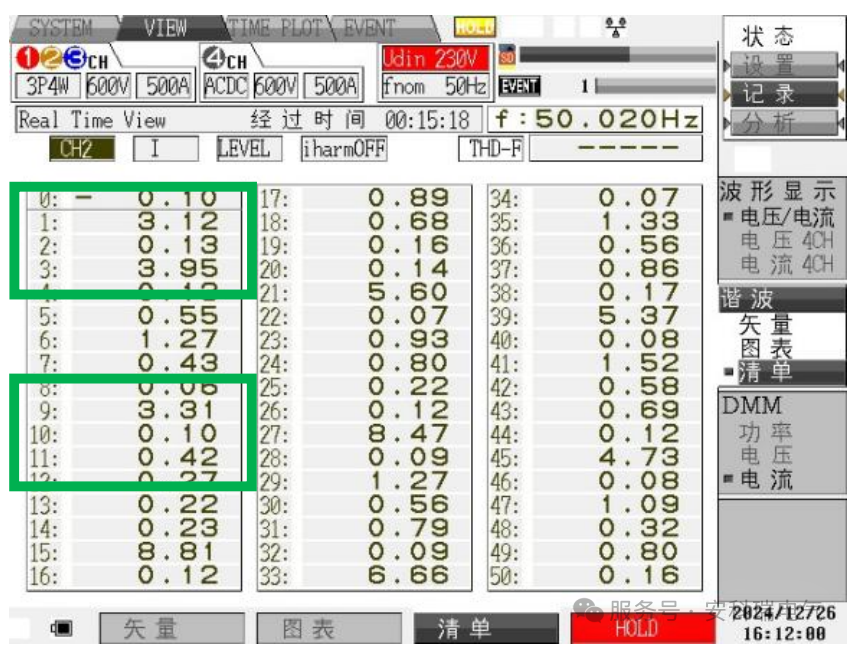Select the VIEW tab

[x=166, y=28]
